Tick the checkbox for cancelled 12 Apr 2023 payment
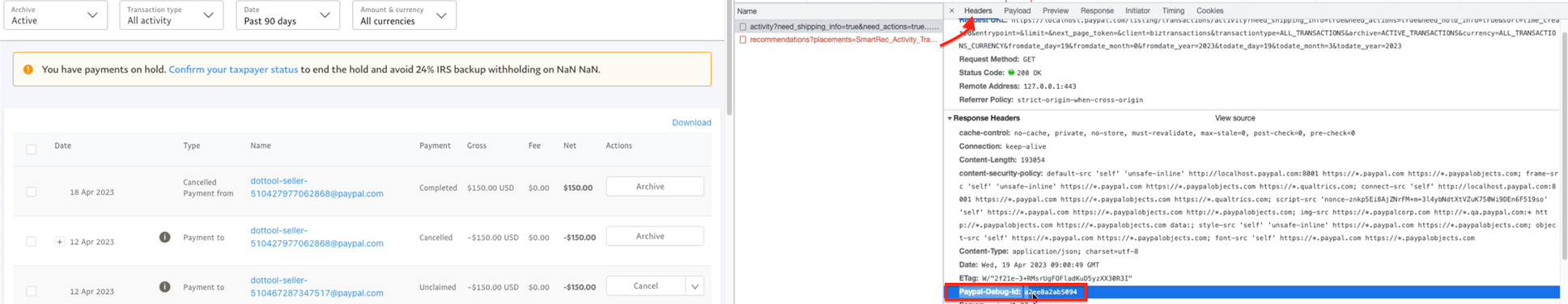1568x304 pixels. 32,241
